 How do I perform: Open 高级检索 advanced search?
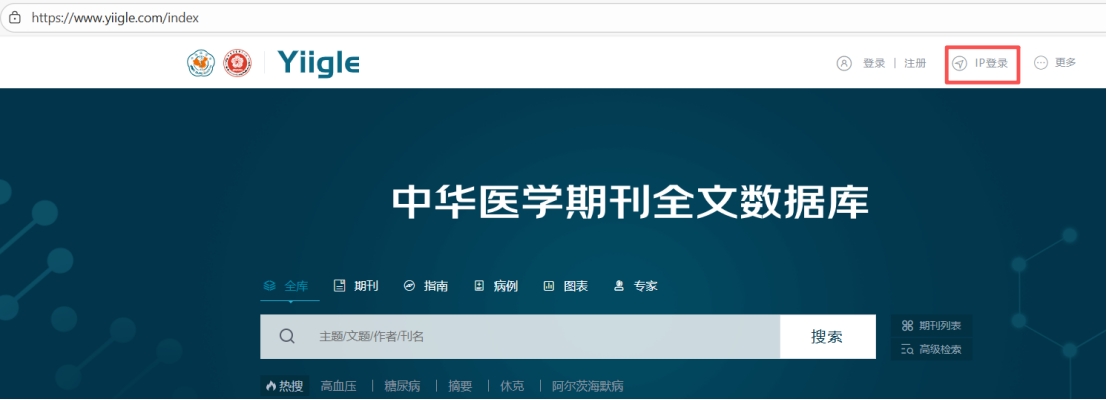[930, 349]
